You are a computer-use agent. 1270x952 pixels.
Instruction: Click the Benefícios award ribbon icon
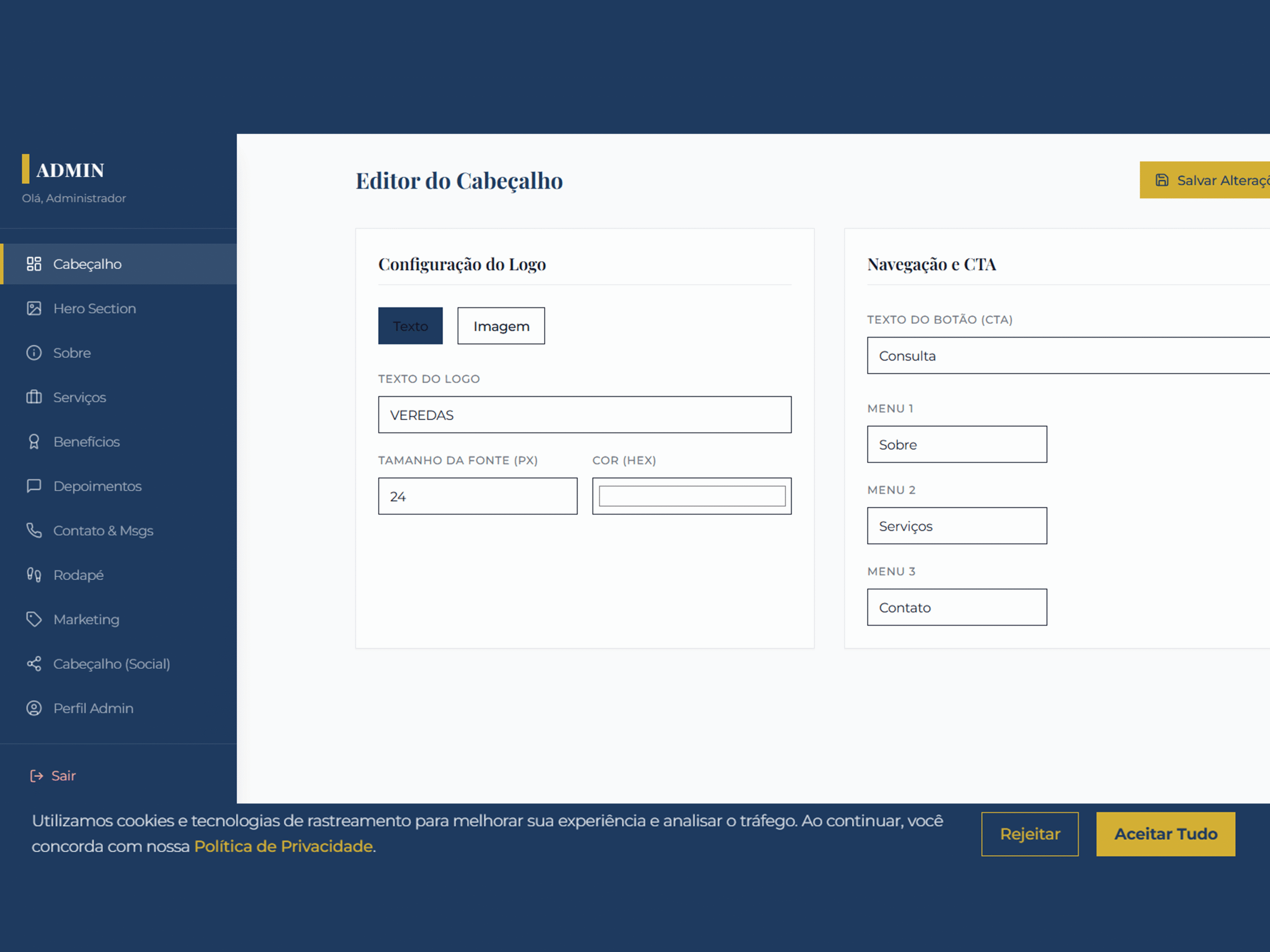[x=34, y=442]
